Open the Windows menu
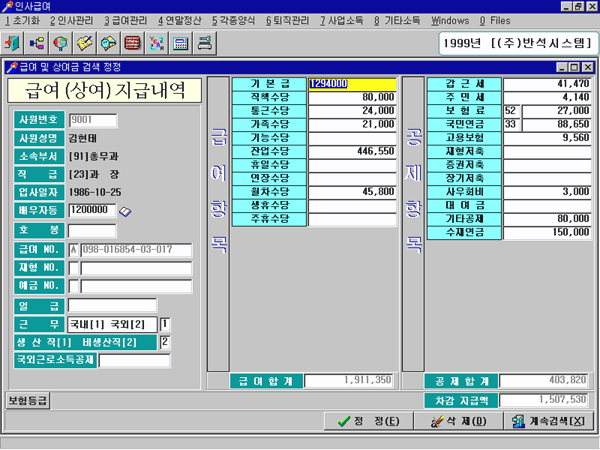Image resolution: width=600 pixels, height=450 pixels. click(x=450, y=20)
